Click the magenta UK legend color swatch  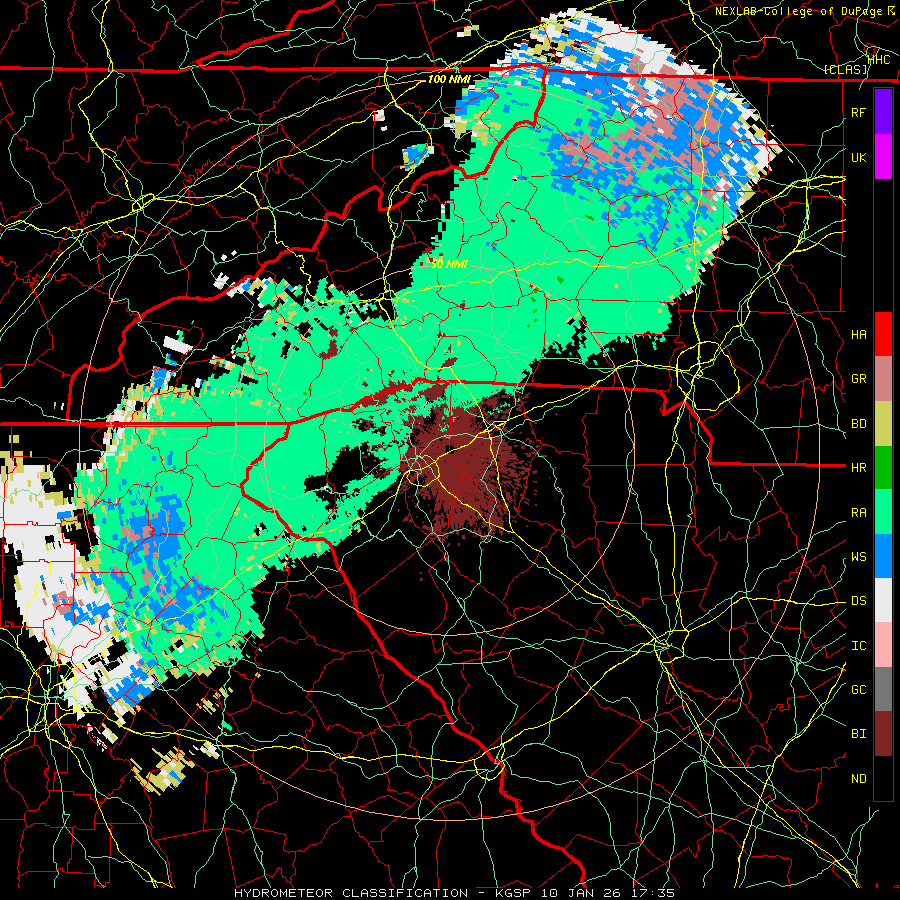[883, 157]
